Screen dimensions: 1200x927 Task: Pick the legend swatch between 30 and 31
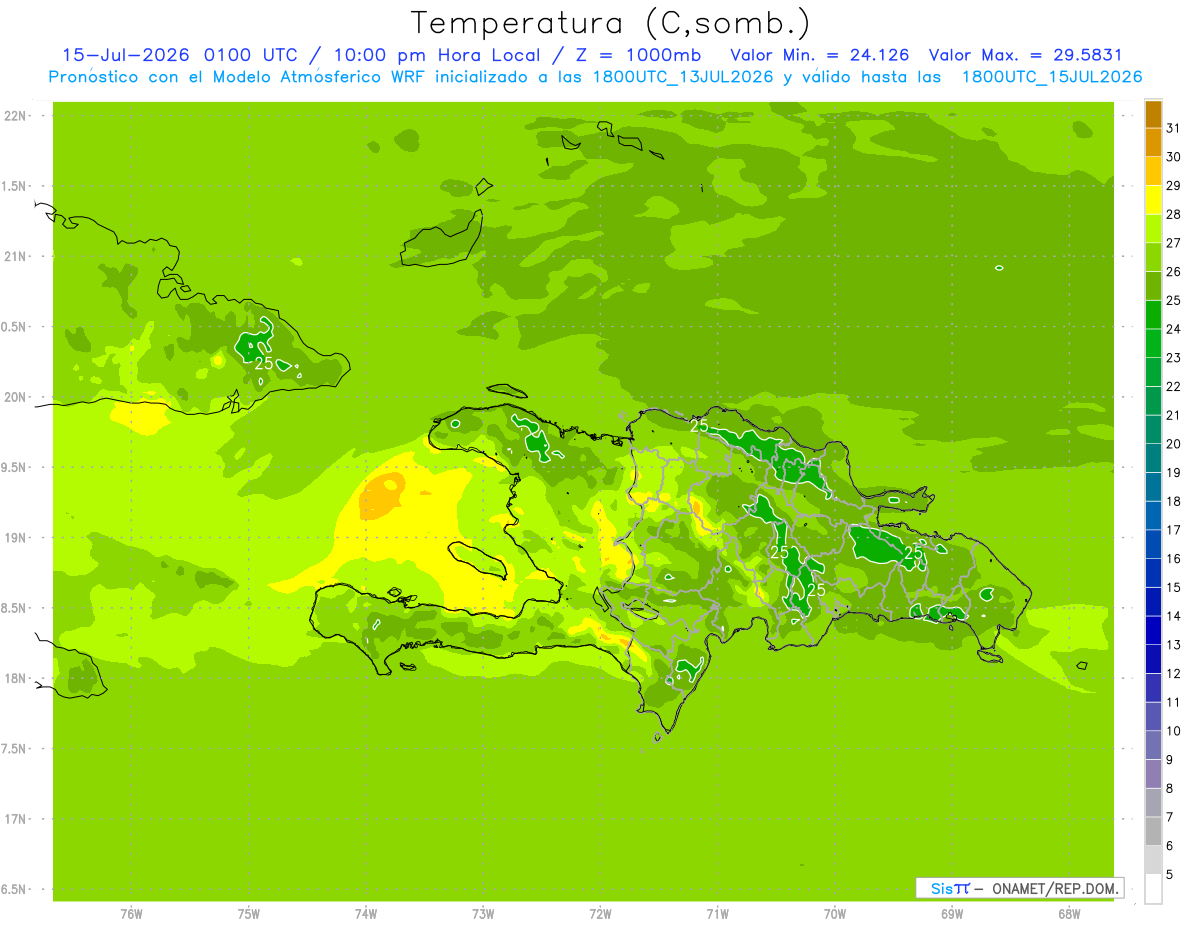point(1153,143)
